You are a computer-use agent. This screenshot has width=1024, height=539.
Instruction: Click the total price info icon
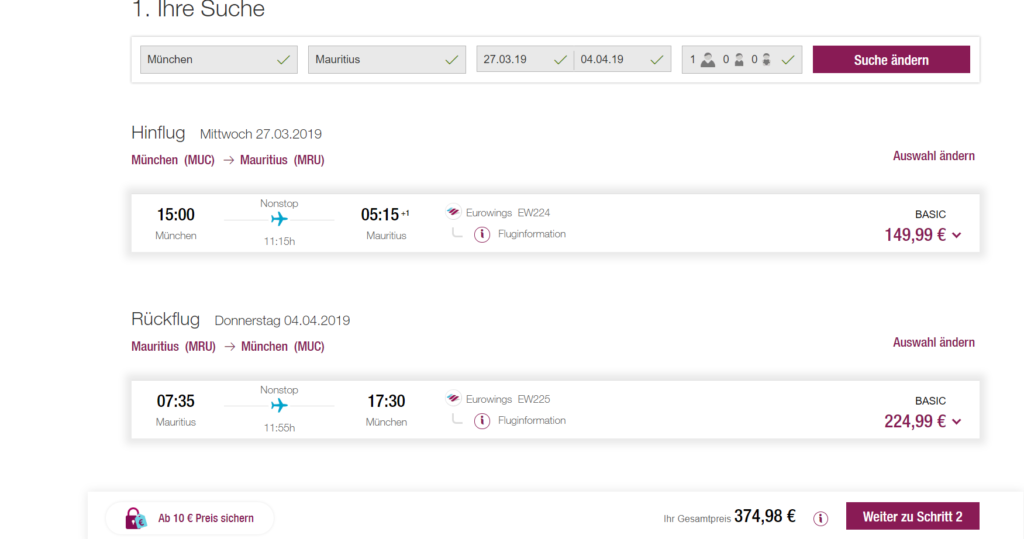pos(821,518)
